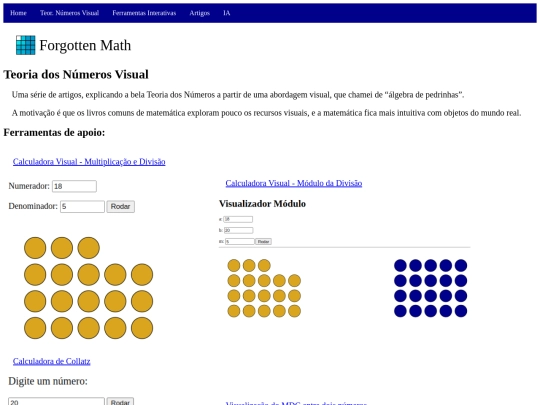This screenshot has height=405, width=540.
Task: Click the Visualizador Módulo heading
Action: pos(262,204)
